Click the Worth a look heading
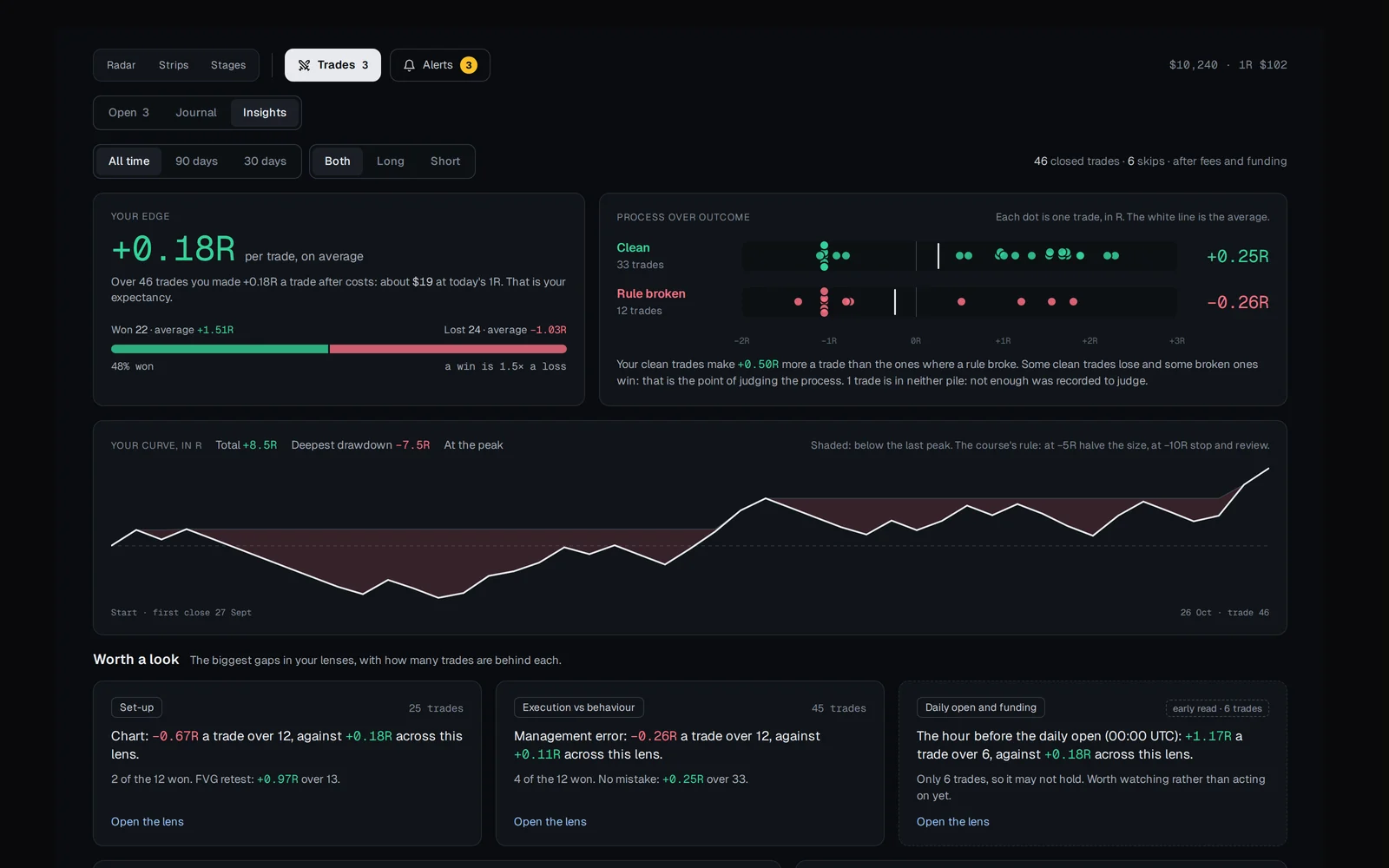 [x=136, y=660]
